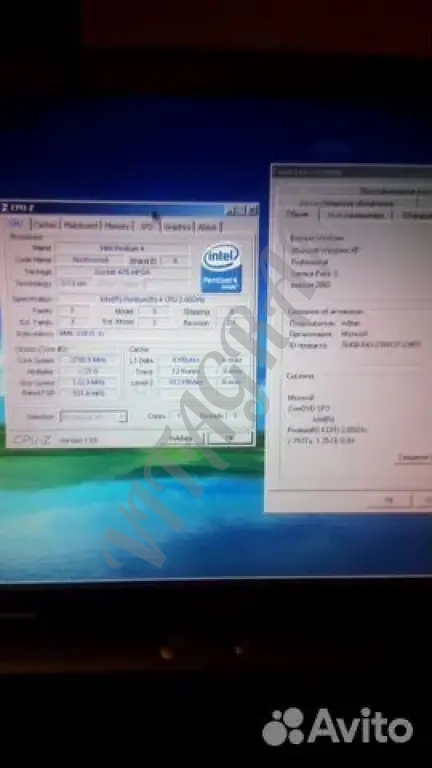Select the General tab in System Properties
Screen dimensions: 432x768
click(298, 214)
